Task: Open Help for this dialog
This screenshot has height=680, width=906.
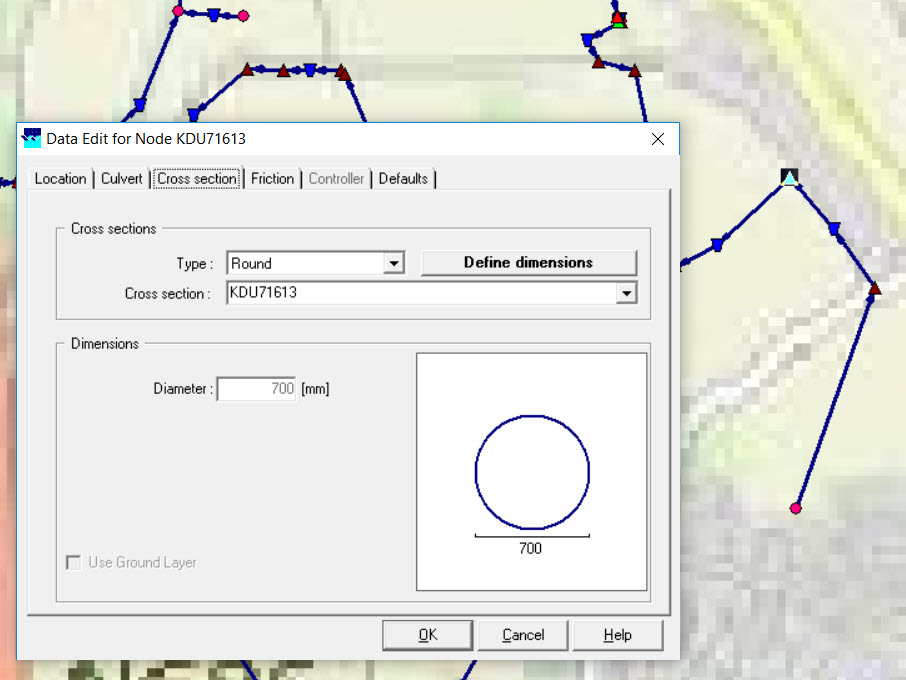Action: tap(617, 635)
